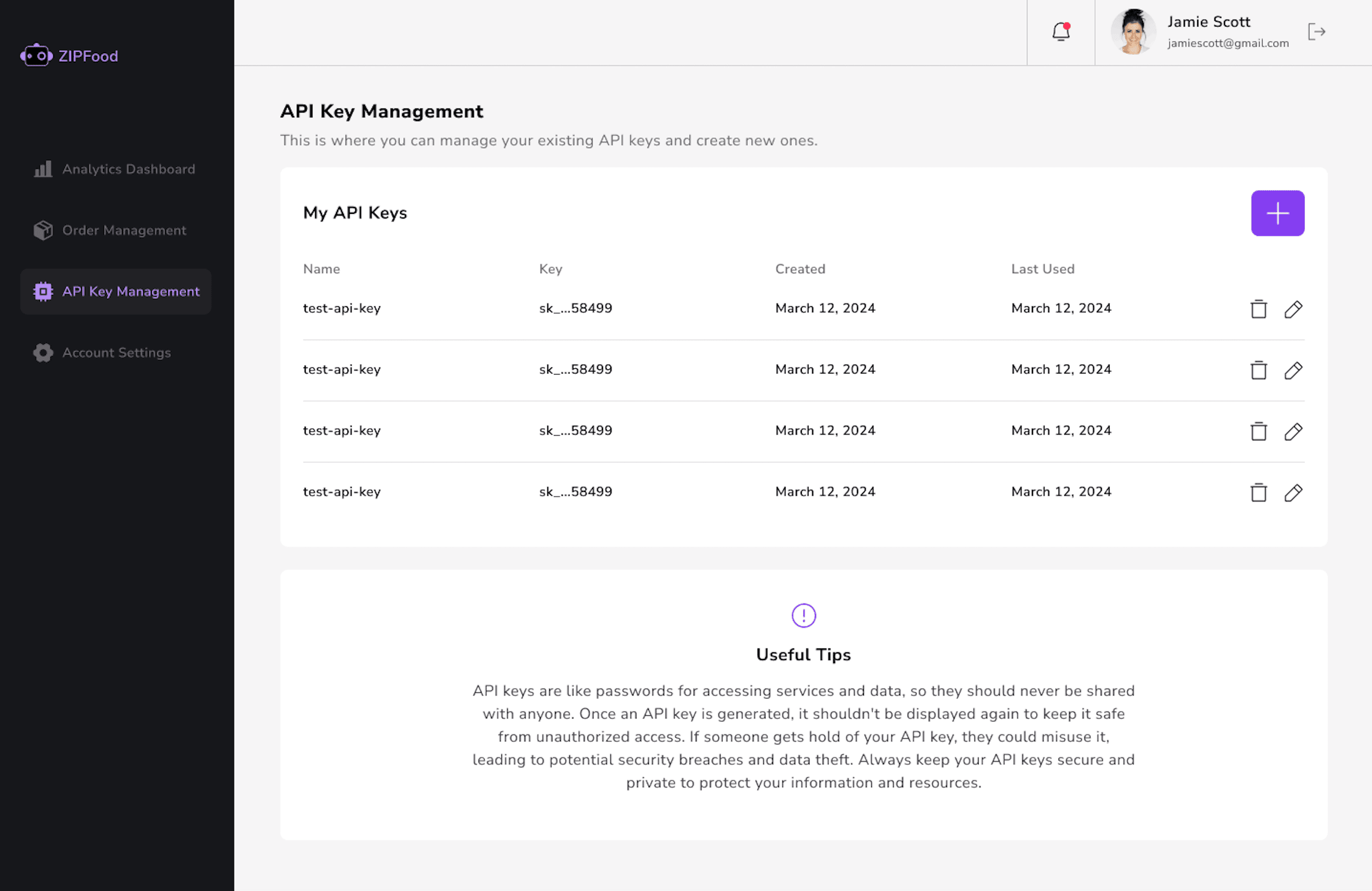Click the API Key Management chip icon
This screenshot has height=891, width=1372.
[43, 292]
